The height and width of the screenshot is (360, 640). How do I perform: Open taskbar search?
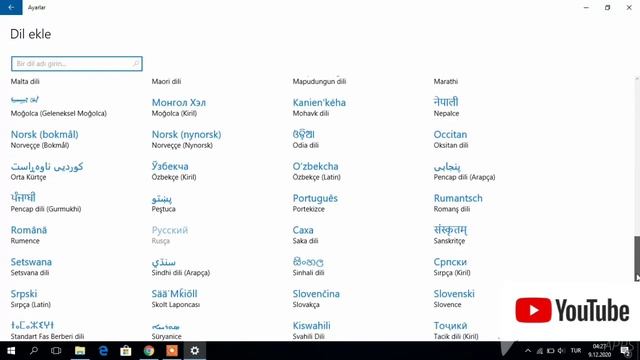(34, 351)
